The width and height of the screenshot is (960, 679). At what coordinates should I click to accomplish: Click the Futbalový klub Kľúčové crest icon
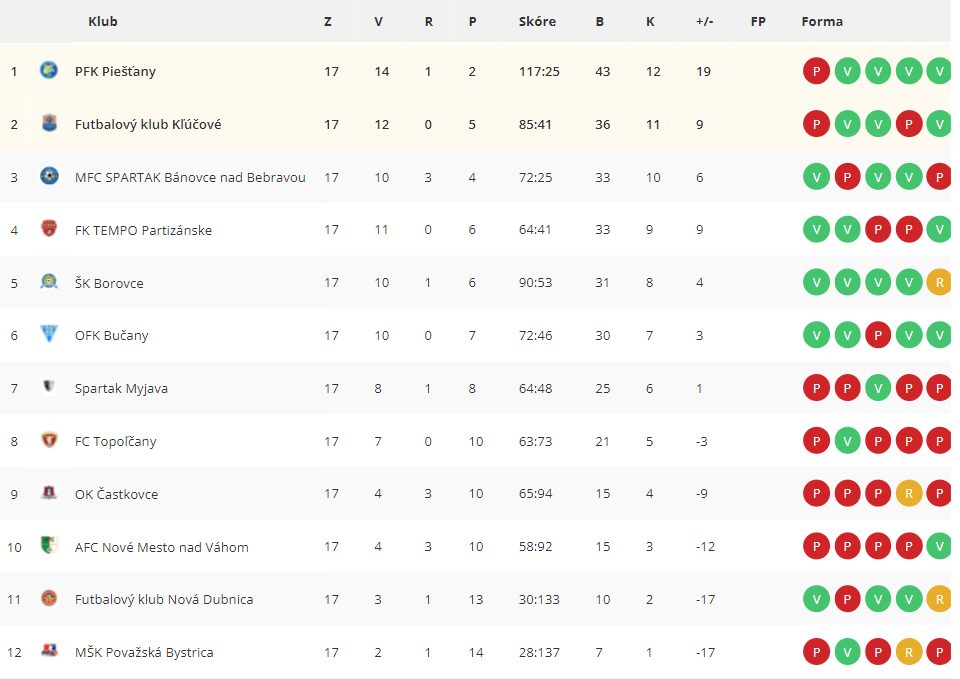pos(49,123)
